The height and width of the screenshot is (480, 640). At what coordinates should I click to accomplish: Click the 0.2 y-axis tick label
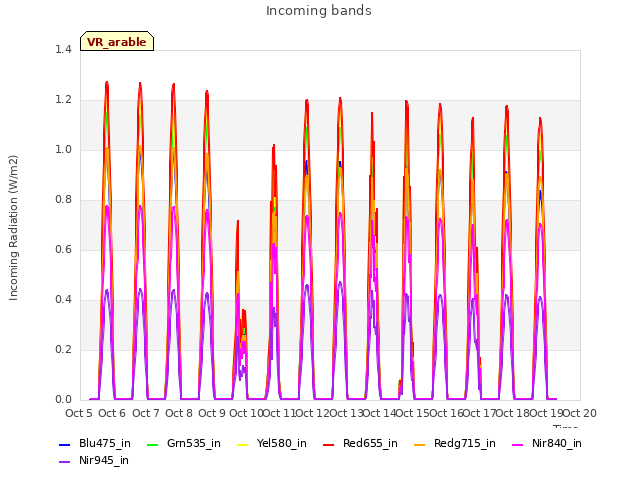(x=63, y=350)
